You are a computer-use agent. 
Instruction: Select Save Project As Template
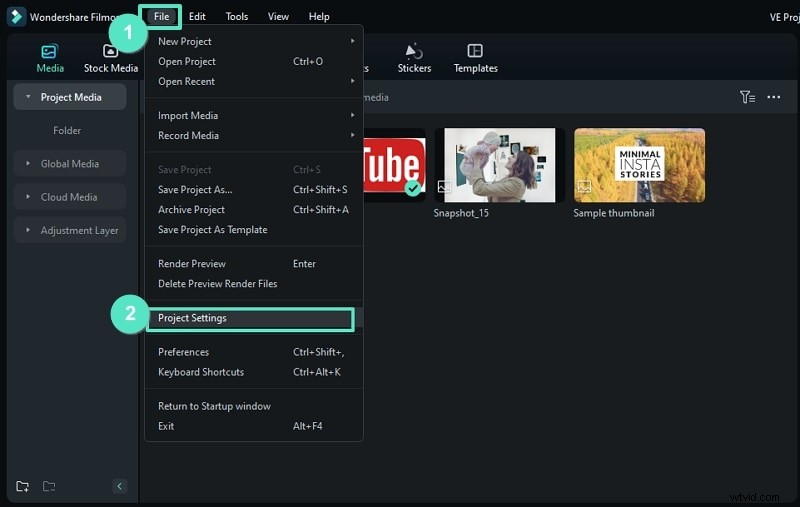(254, 230)
